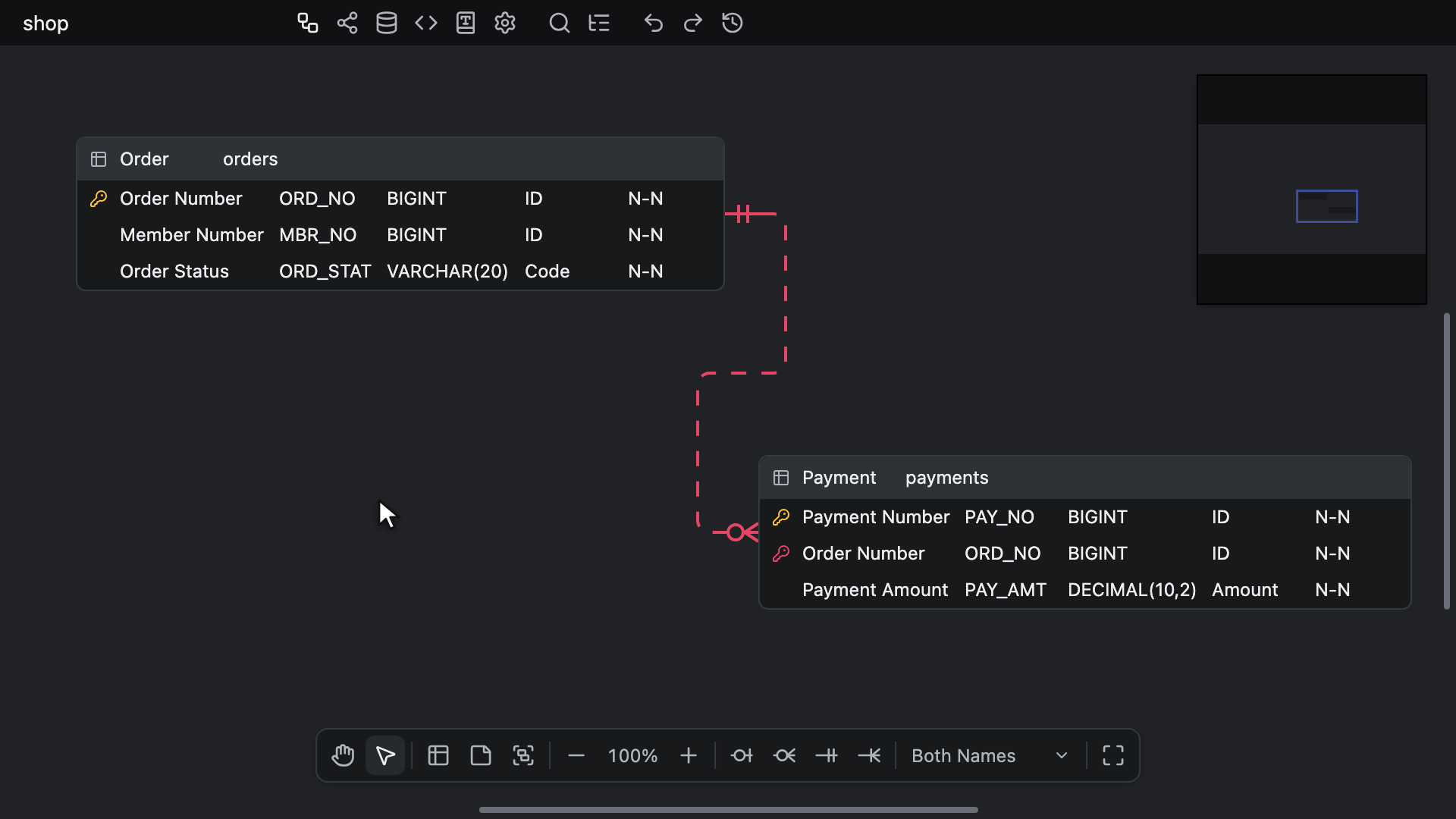Click the Code domain cell
The width and height of the screenshot is (1456, 819).
pos(547,271)
